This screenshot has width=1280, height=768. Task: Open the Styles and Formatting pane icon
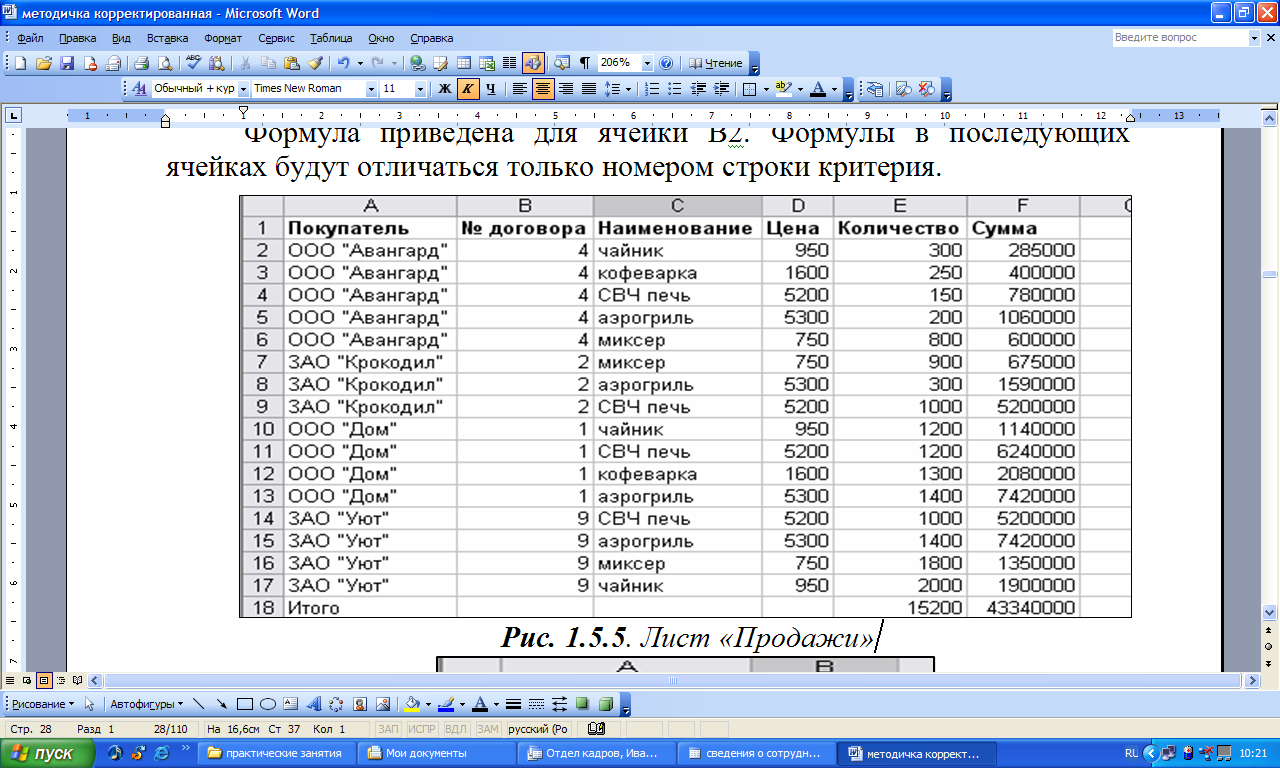click(x=139, y=89)
